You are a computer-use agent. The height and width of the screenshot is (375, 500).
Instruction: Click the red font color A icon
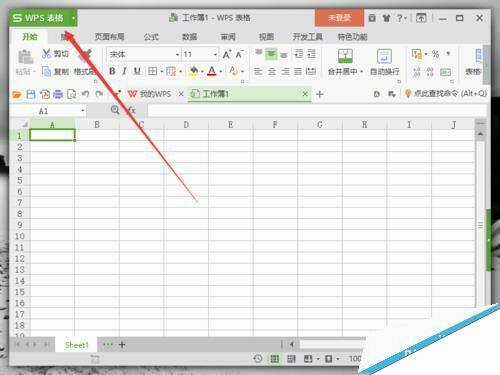coord(212,71)
